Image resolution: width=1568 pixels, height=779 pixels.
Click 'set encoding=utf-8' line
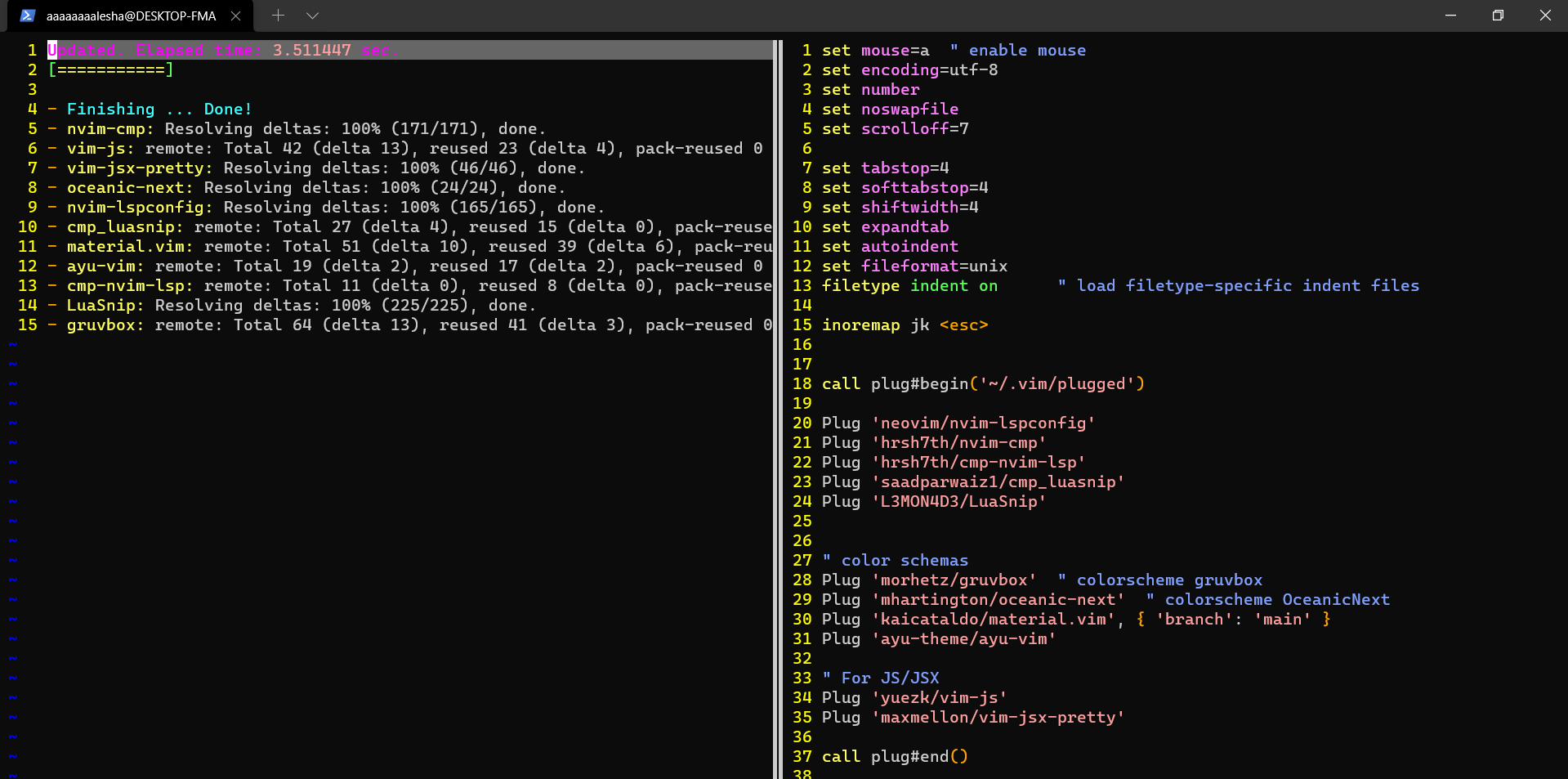(x=909, y=70)
